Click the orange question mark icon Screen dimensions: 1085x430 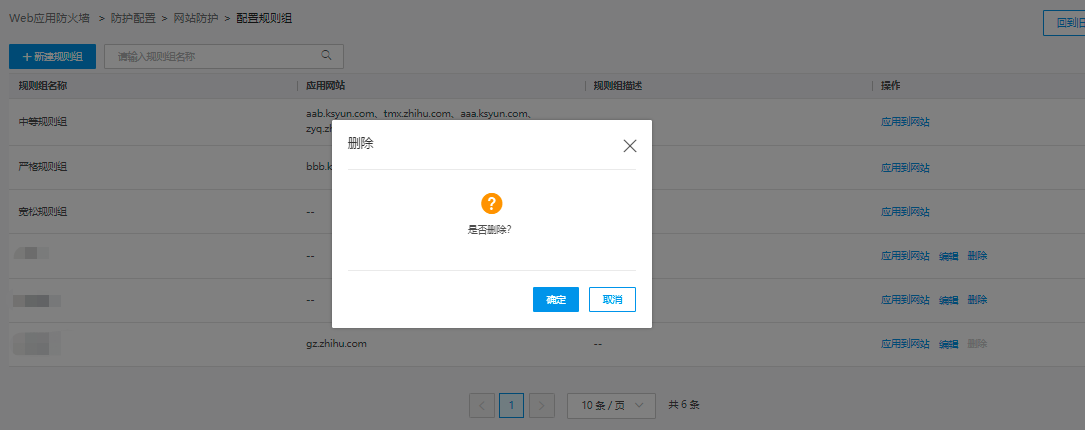tap(491, 204)
